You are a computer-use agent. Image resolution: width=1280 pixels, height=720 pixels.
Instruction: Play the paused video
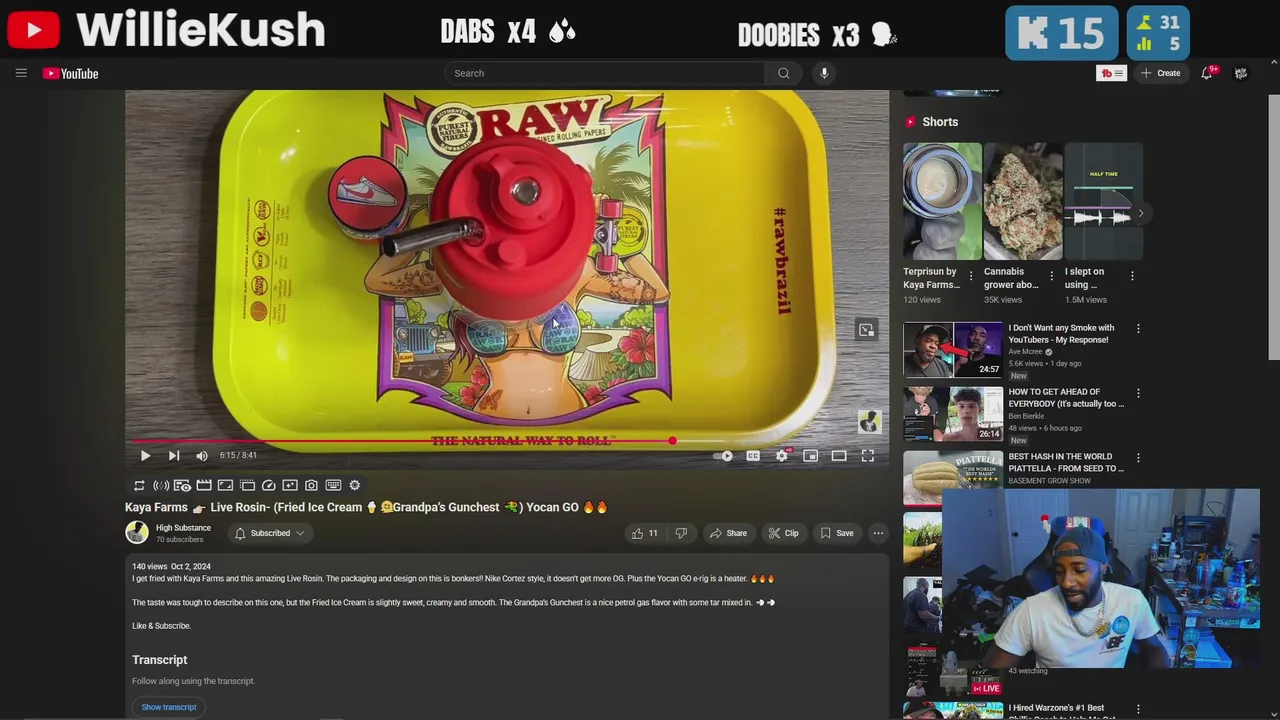coord(145,455)
